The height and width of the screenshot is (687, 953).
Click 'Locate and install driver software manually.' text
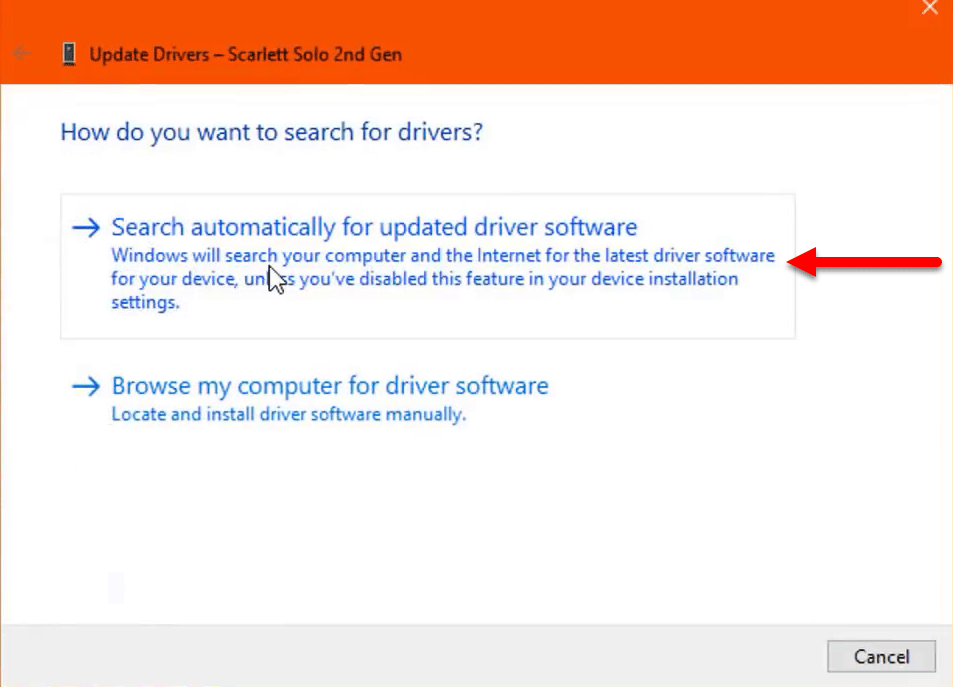(289, 415)
